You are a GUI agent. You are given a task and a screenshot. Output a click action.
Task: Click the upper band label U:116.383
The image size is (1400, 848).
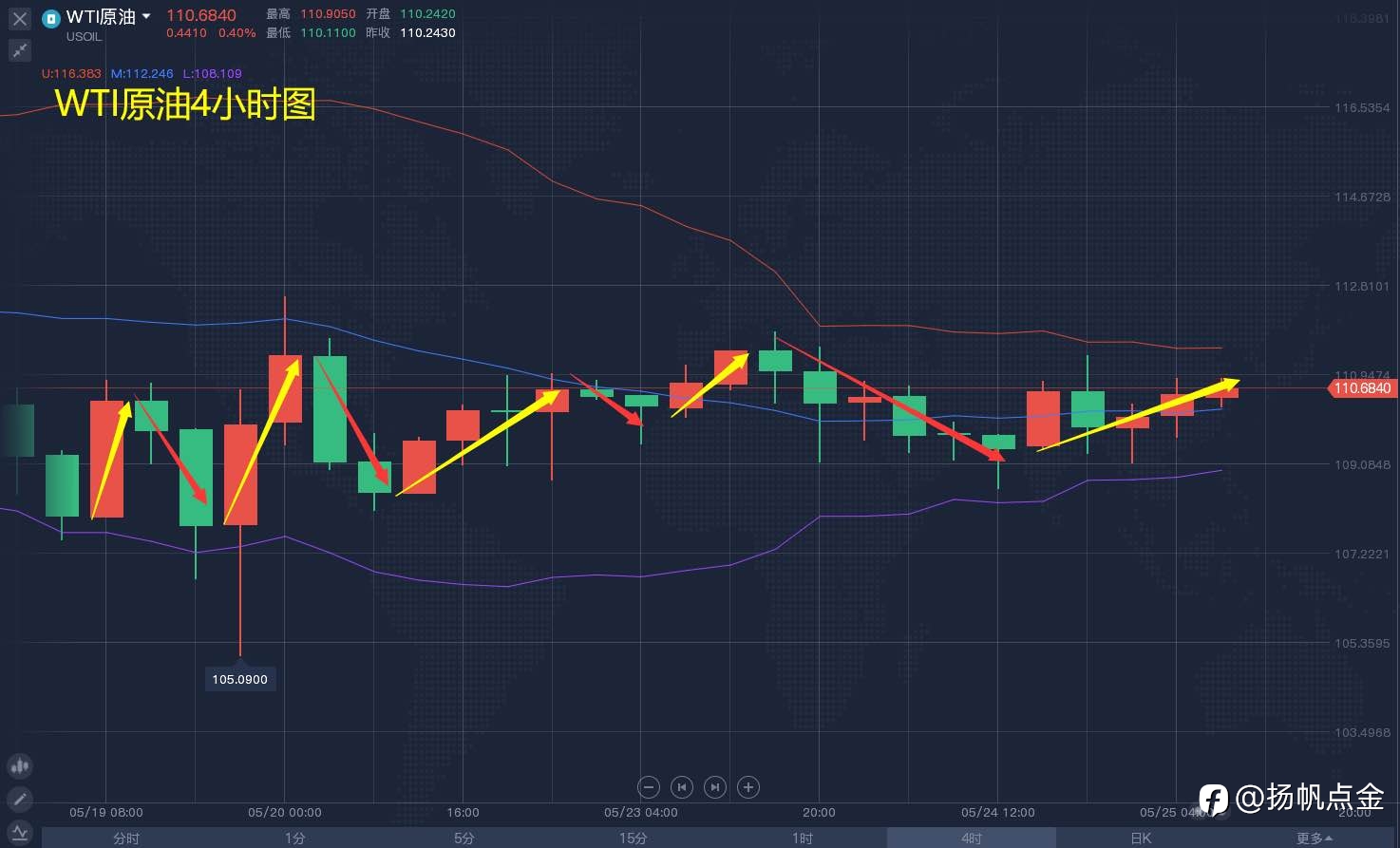pyautogui.click(x=71, y=73)
